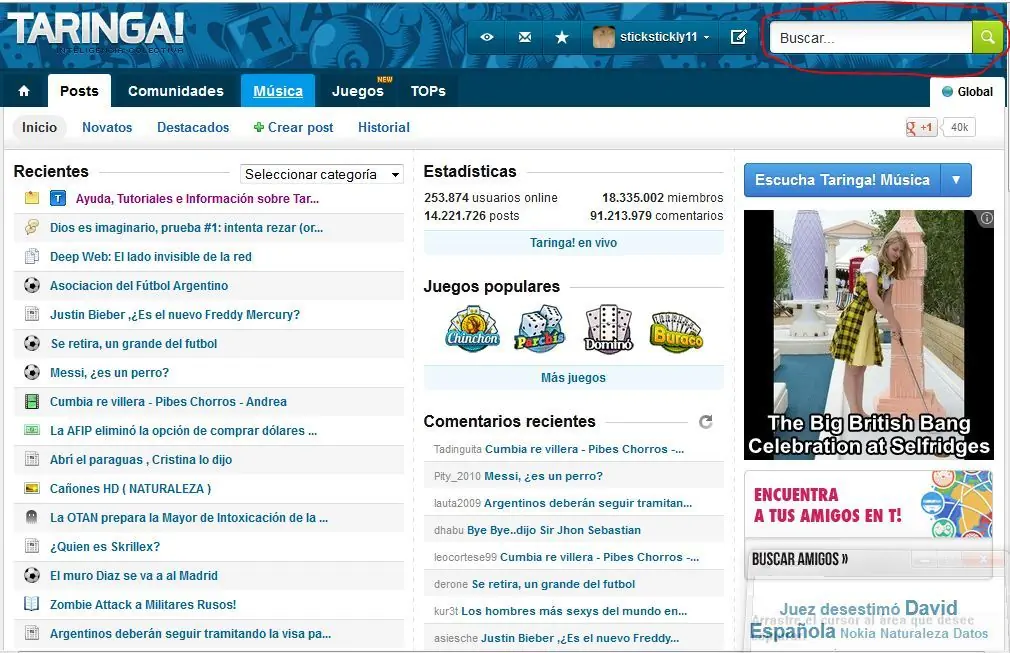Open the Música tab
The image size is (1010, 653).
(278, 91)
